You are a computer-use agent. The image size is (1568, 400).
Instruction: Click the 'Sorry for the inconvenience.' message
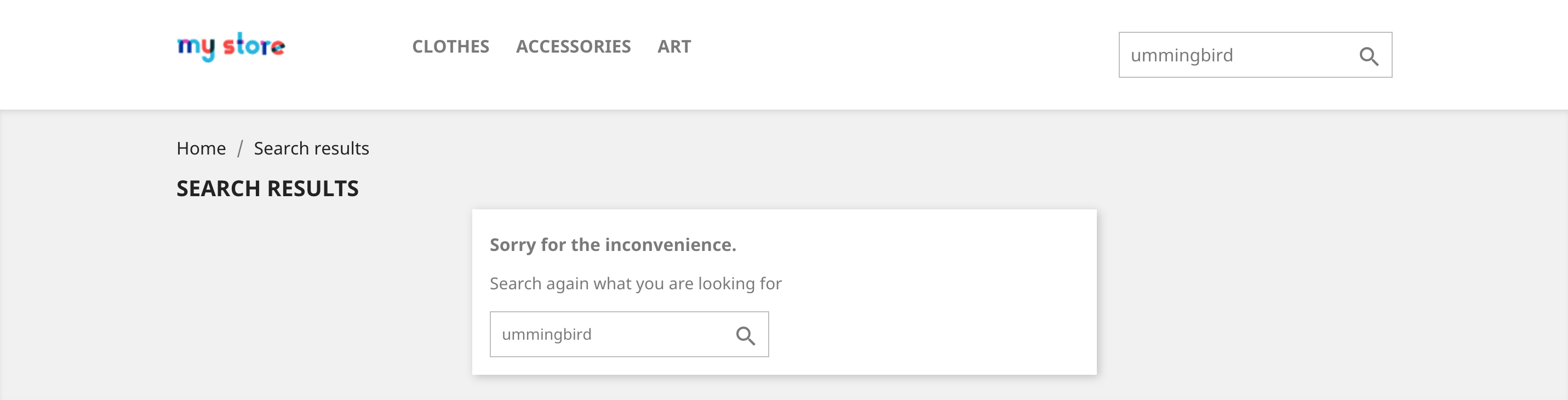(613, 245)
